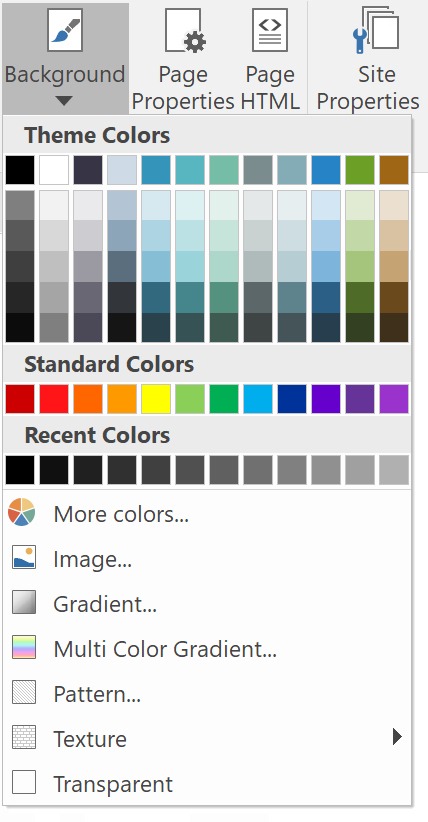428x822 pixels.
Task: Pick the yellow standard color swatch
Action: pyautogui.click(x=156, y=399)
